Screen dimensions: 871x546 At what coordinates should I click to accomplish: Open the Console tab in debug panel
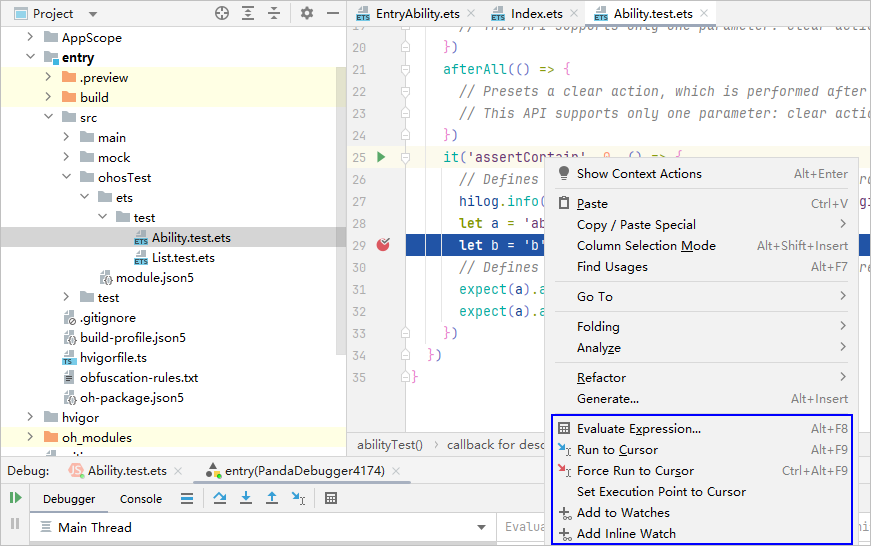[141, 499]
